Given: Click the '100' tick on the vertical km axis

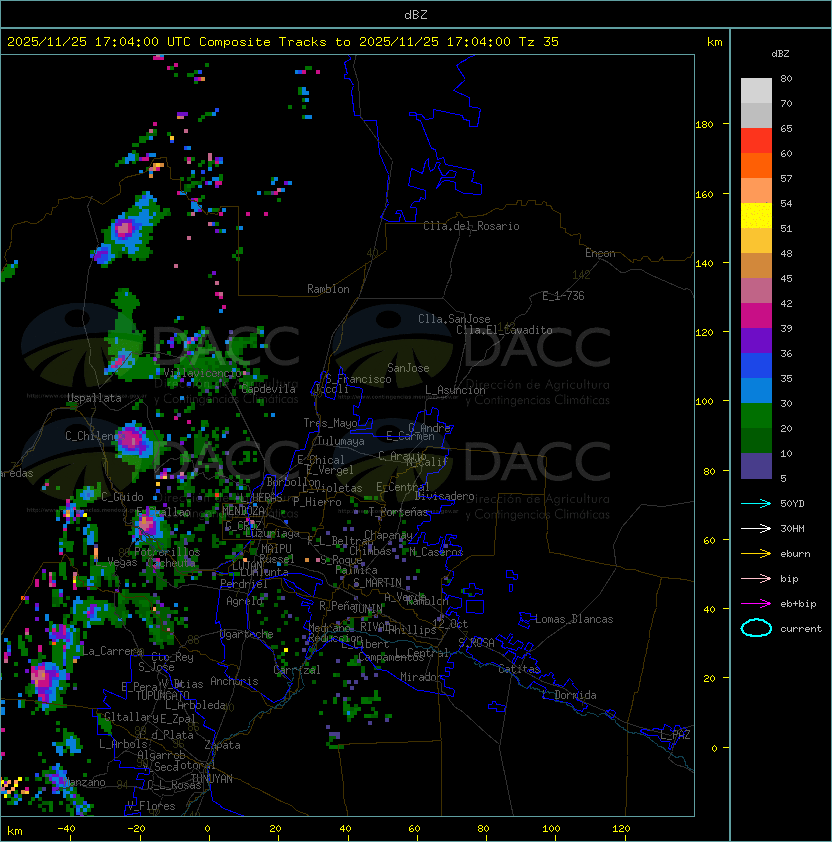Looking at the screenshot, I should click(x=704, y=402).
